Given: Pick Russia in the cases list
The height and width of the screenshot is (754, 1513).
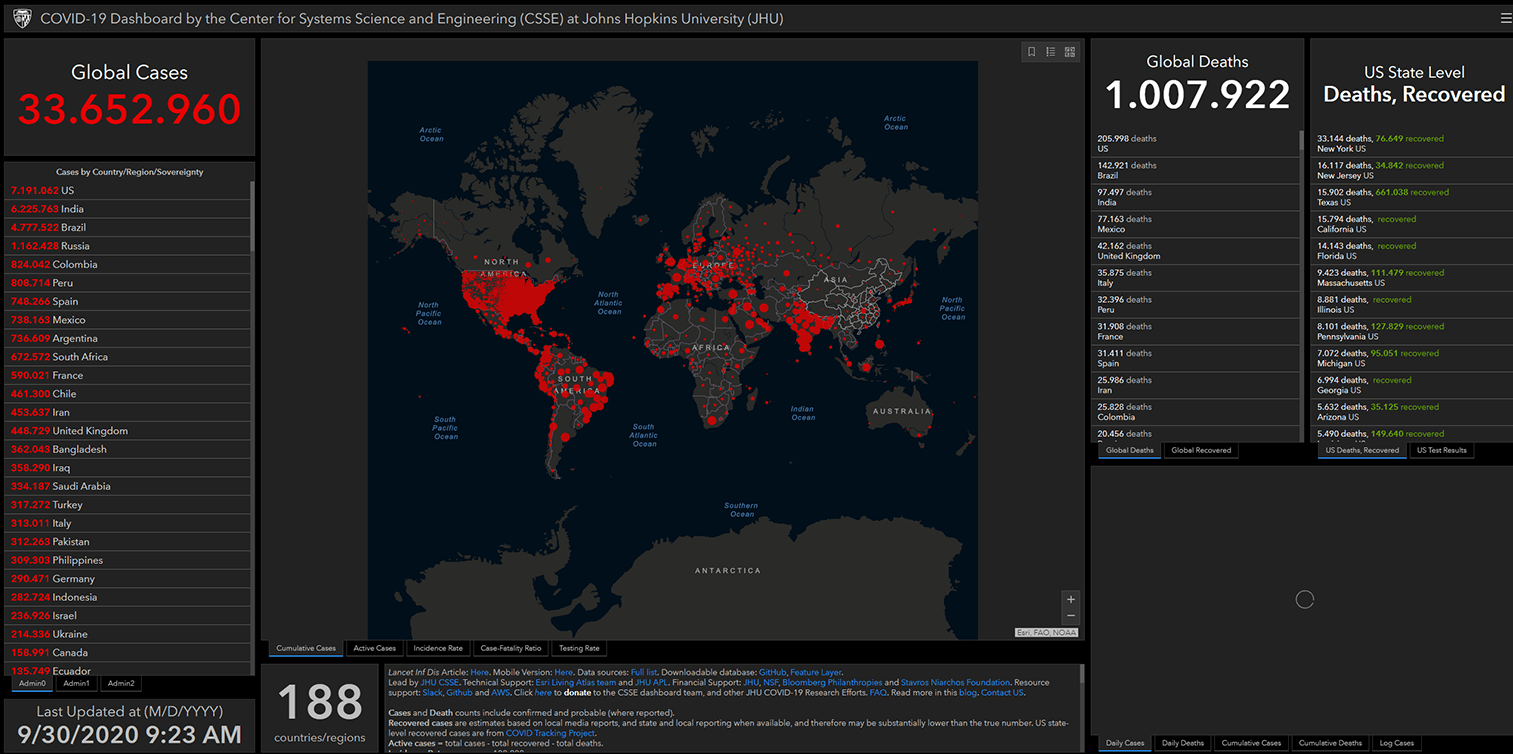Looking at the screenshot, I should pyautogui.click(x=128, y=246).
